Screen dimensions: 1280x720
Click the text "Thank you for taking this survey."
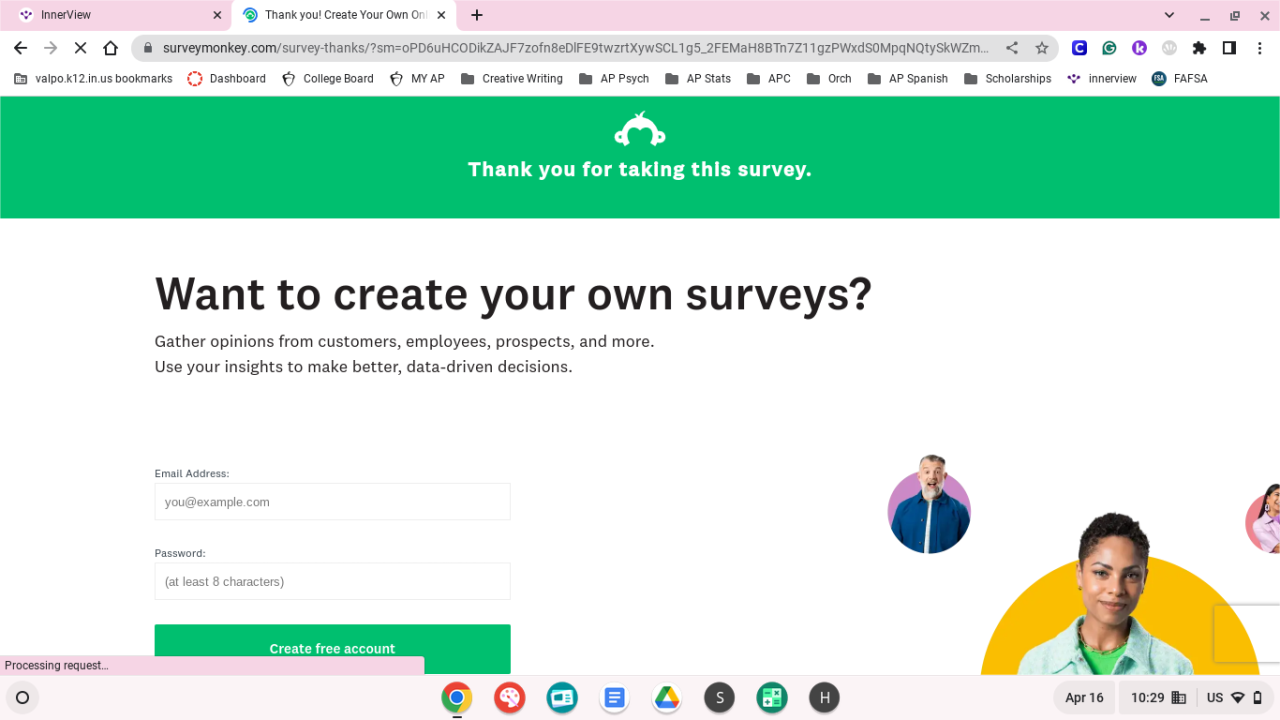pos(640,170)
